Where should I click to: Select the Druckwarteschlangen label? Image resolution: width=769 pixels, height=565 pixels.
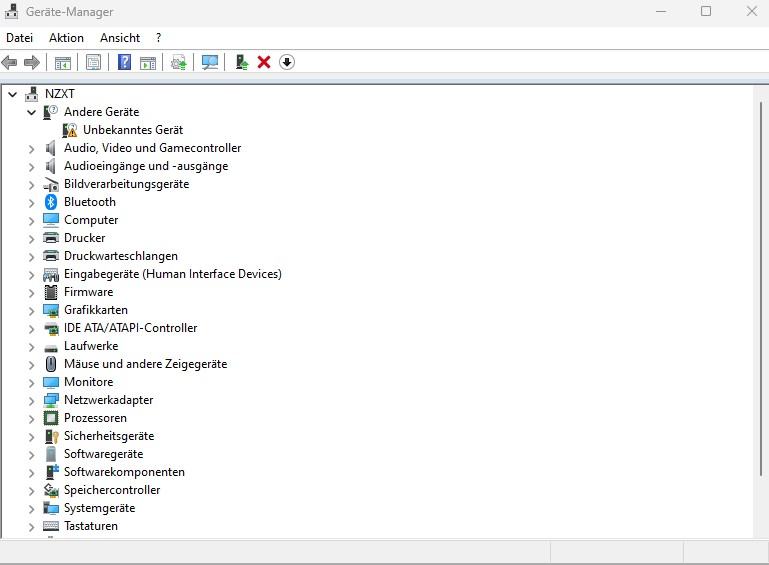(121, 256)
